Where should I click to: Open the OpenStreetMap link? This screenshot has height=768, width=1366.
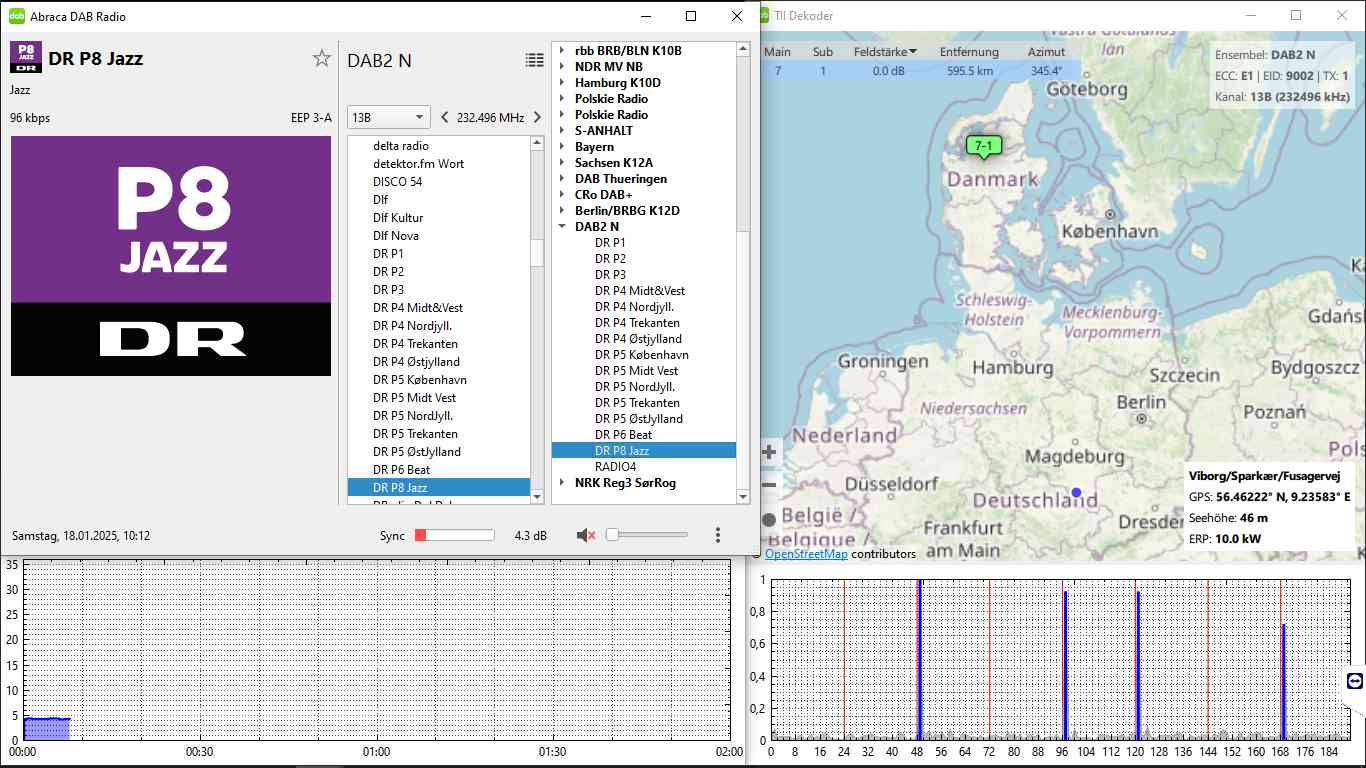[x=805, y=553]
